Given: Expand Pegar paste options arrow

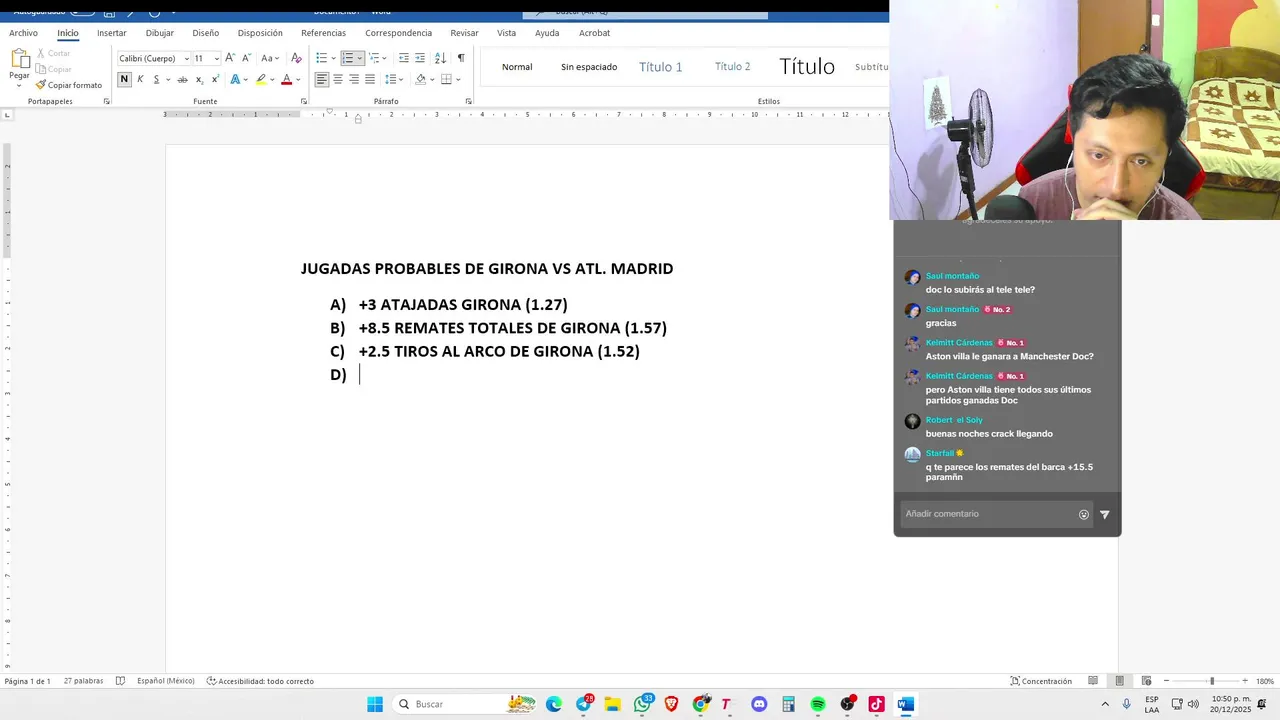Looking at the screenshot, I should coord(19,85).
